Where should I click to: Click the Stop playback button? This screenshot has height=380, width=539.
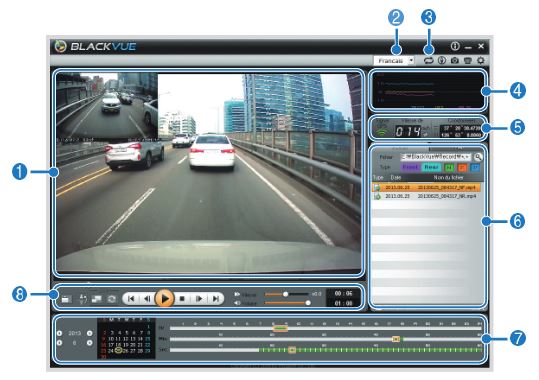[x=183, y=299]
